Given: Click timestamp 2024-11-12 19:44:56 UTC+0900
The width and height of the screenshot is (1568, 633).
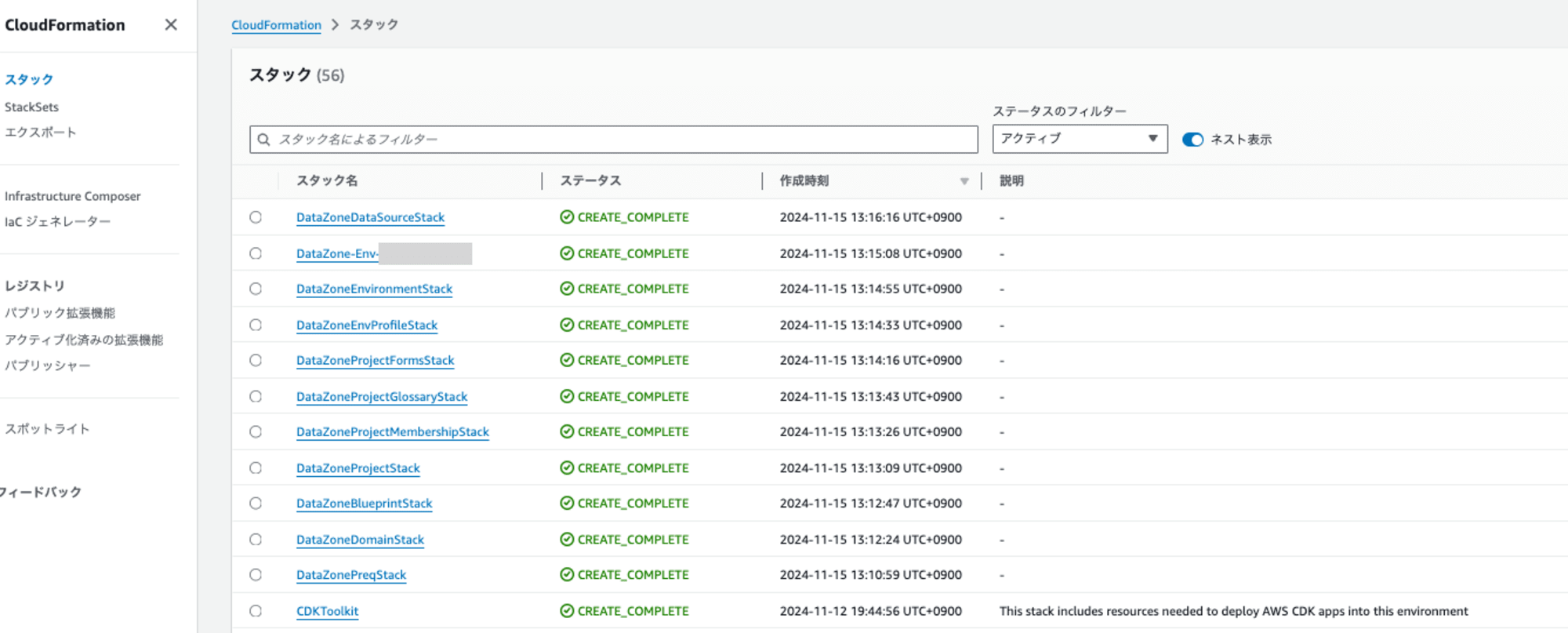Looking at the screenshot, I should [870, 611].
